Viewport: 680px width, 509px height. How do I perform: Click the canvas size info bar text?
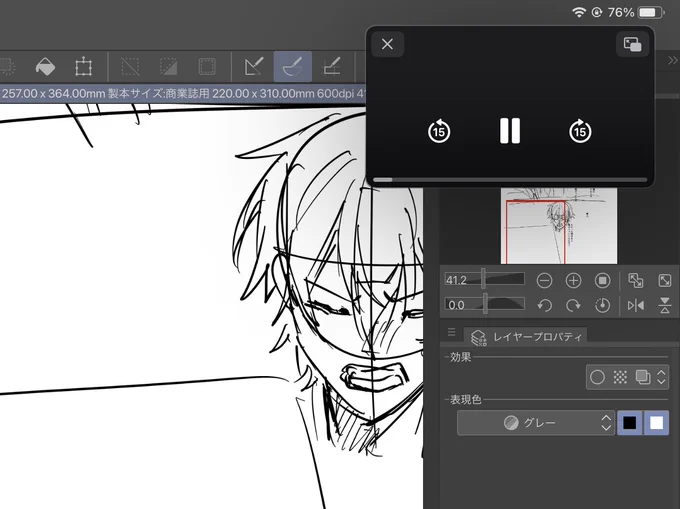tap(183, 94)
